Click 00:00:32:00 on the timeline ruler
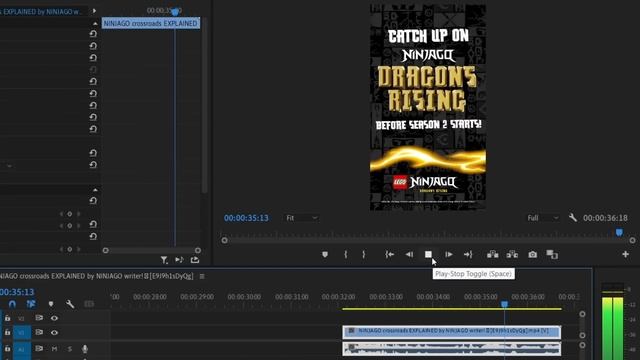Screen dimensions: 640x360 tap(338, 297)
